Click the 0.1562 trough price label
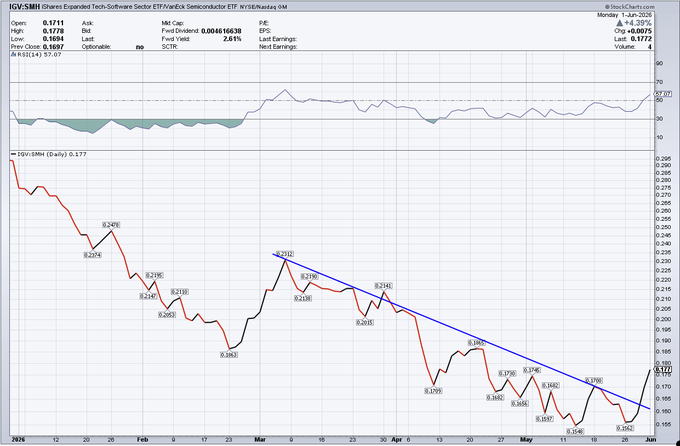 [625, 428]
